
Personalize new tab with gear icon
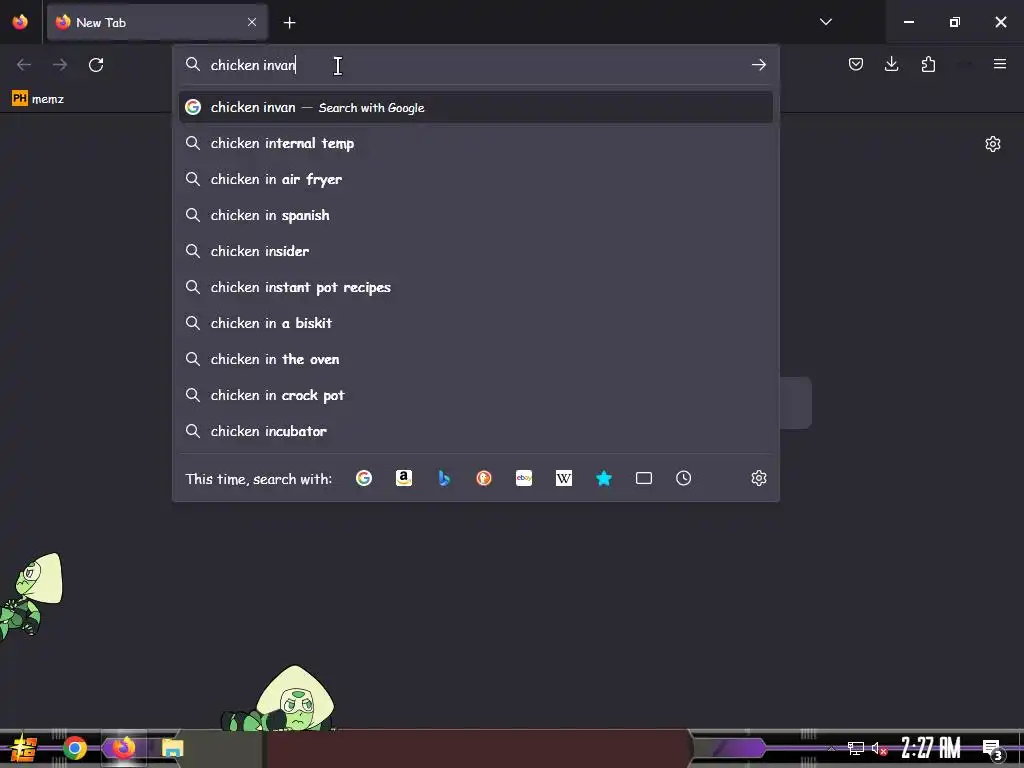click(x=993, y=144)
